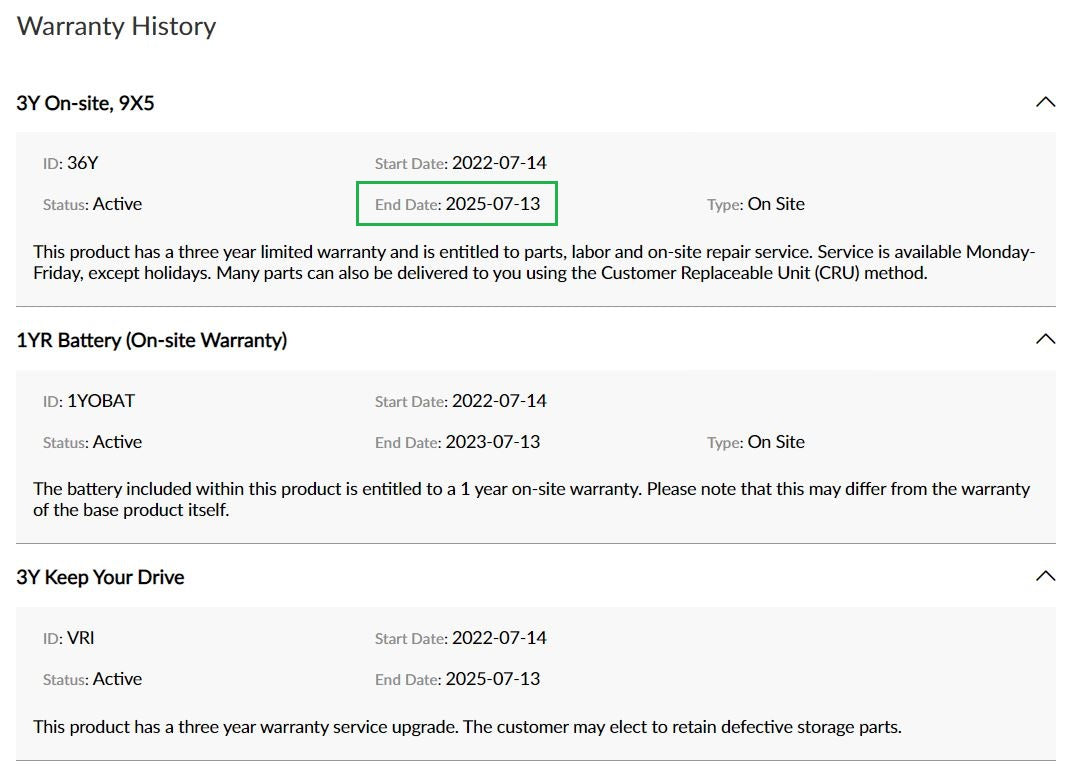Click the 1YR Battery (On-site Warranty) heading
The image size is (1080, 782).
[x=152, y=340]
